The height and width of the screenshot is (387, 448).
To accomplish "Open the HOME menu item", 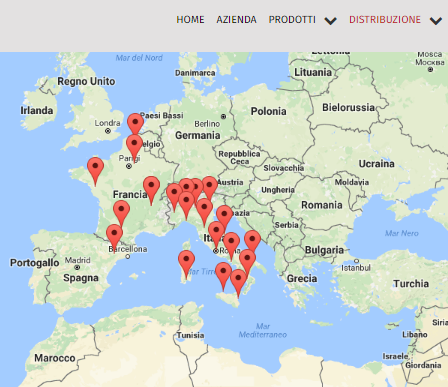I will [190, 20].
